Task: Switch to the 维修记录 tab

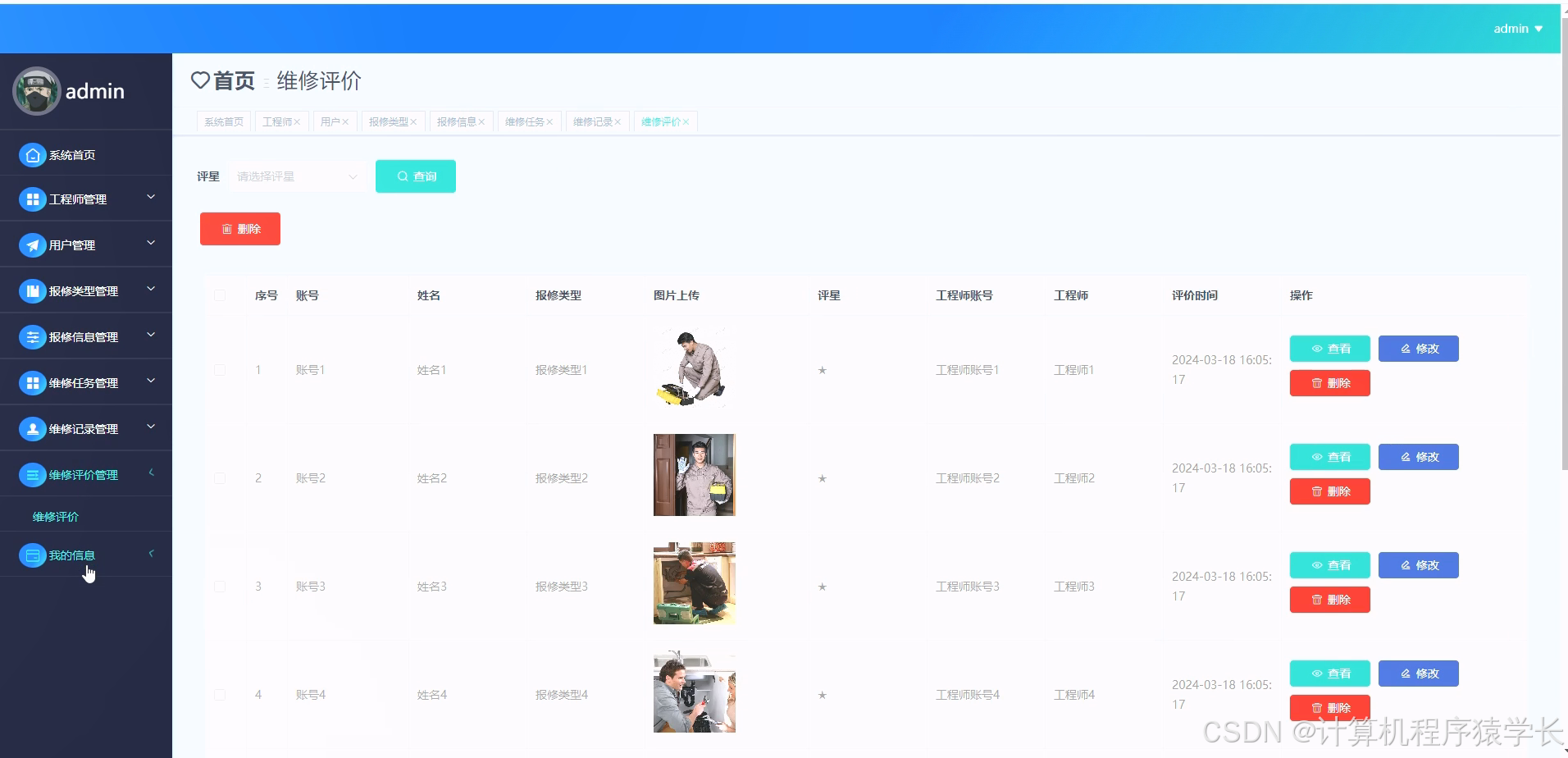Action: (591, 121)
